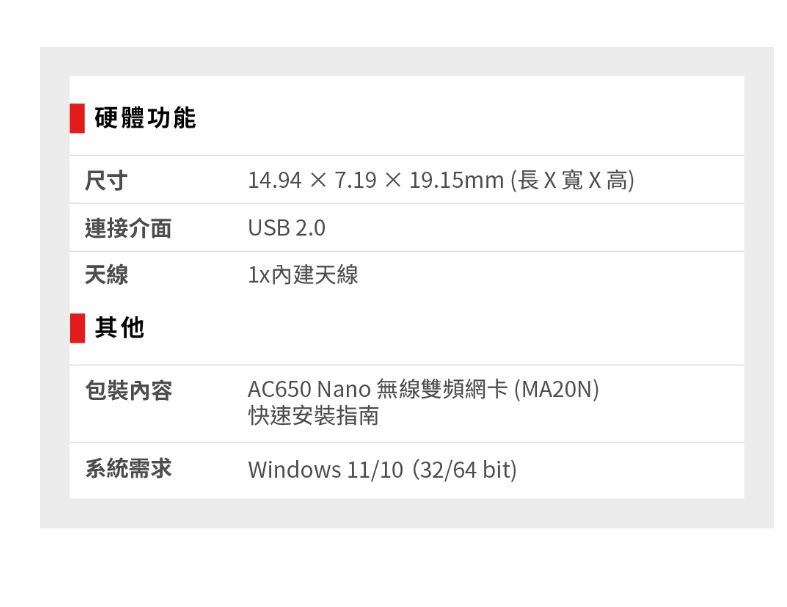Select the 快速安裝指南 line
The width and height of the screenshot is (787, 607).
313,414
